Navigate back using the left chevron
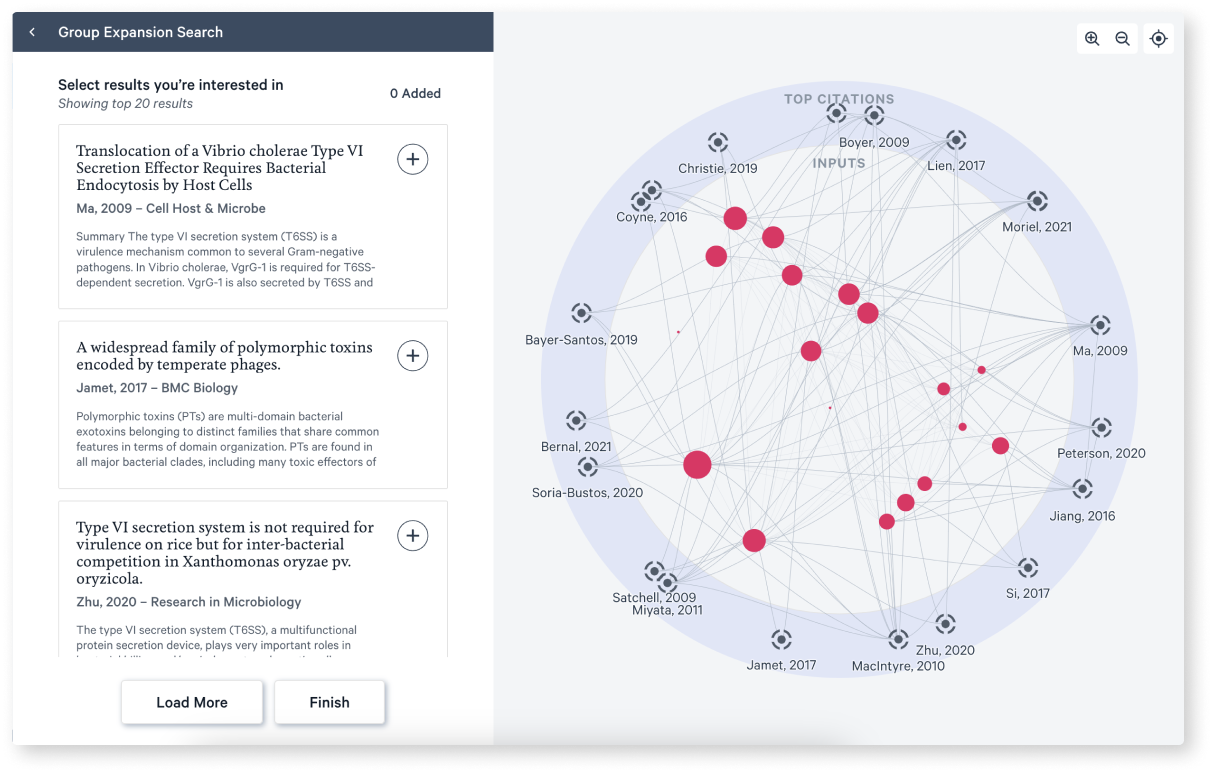This screenshot has height=773, width=1212. coord(32,32)
